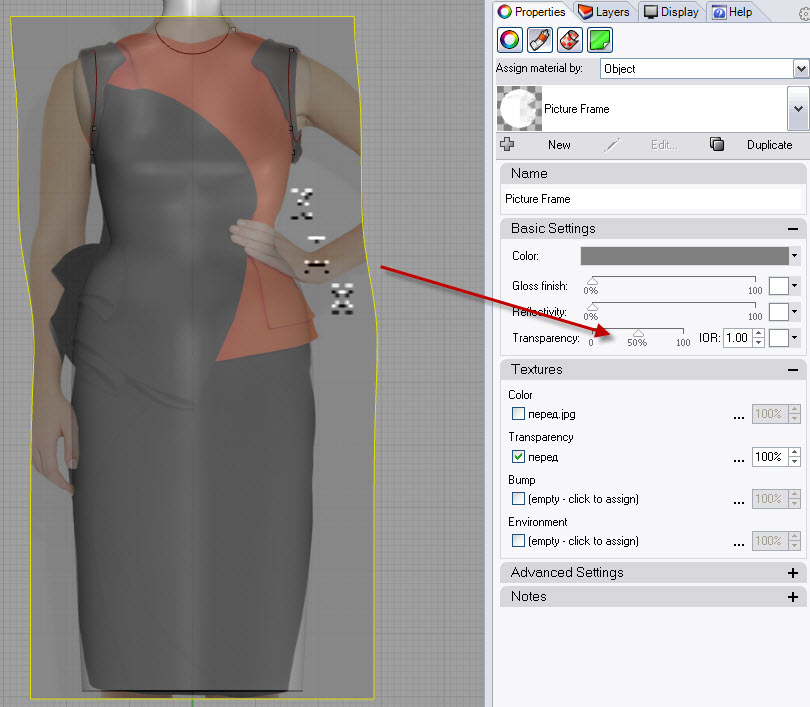Click the Name field containing Picture Frame
The image size is (810, 707).
650,199
